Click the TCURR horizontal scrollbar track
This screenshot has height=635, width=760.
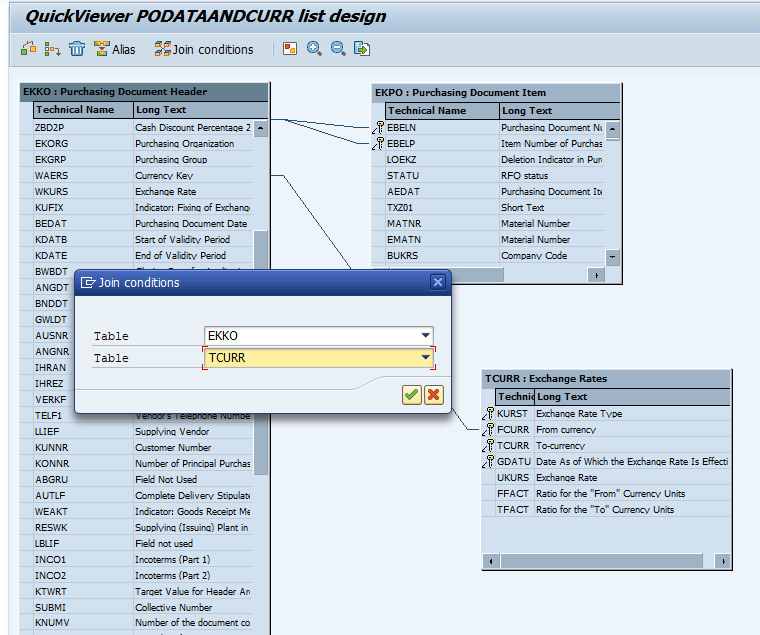(602, 561)
